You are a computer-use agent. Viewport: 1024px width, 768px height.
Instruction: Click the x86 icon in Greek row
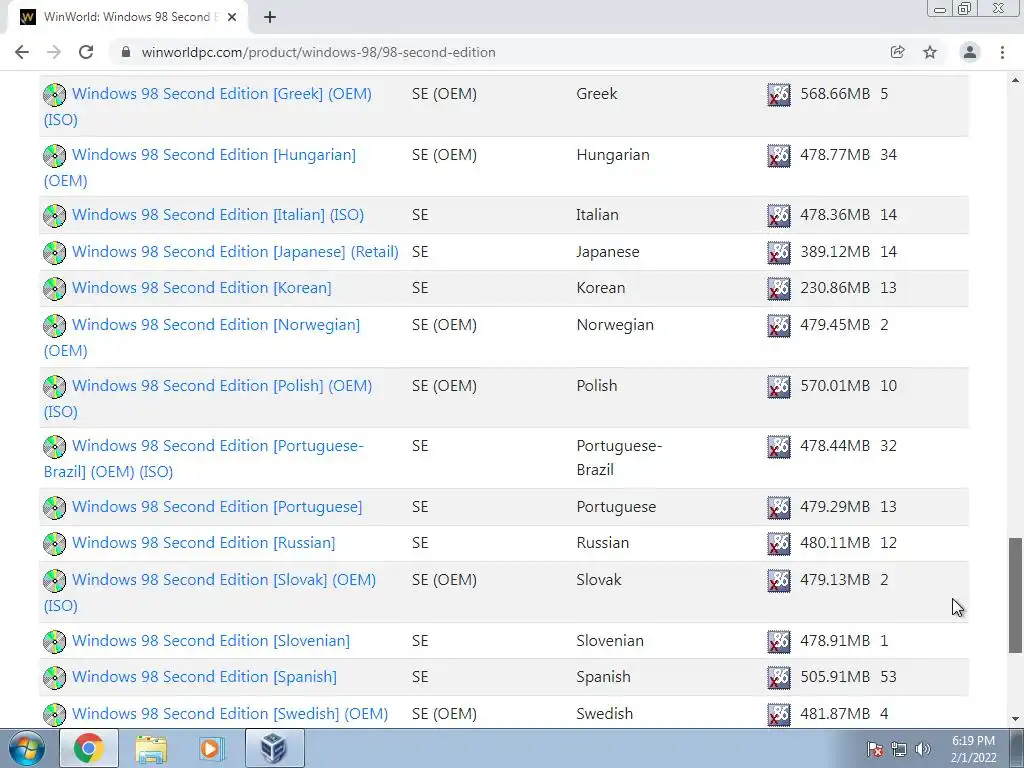click(x=778, y=95)
